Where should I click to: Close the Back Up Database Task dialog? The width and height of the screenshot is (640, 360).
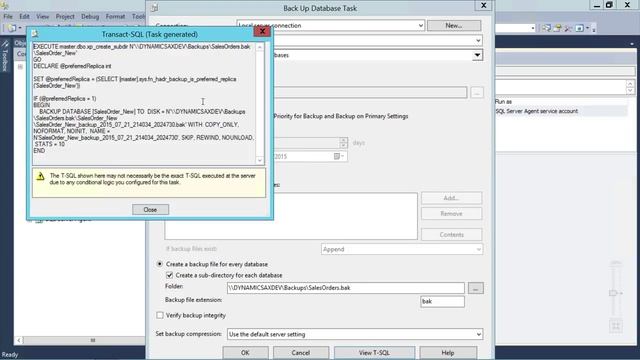(483, 5)
